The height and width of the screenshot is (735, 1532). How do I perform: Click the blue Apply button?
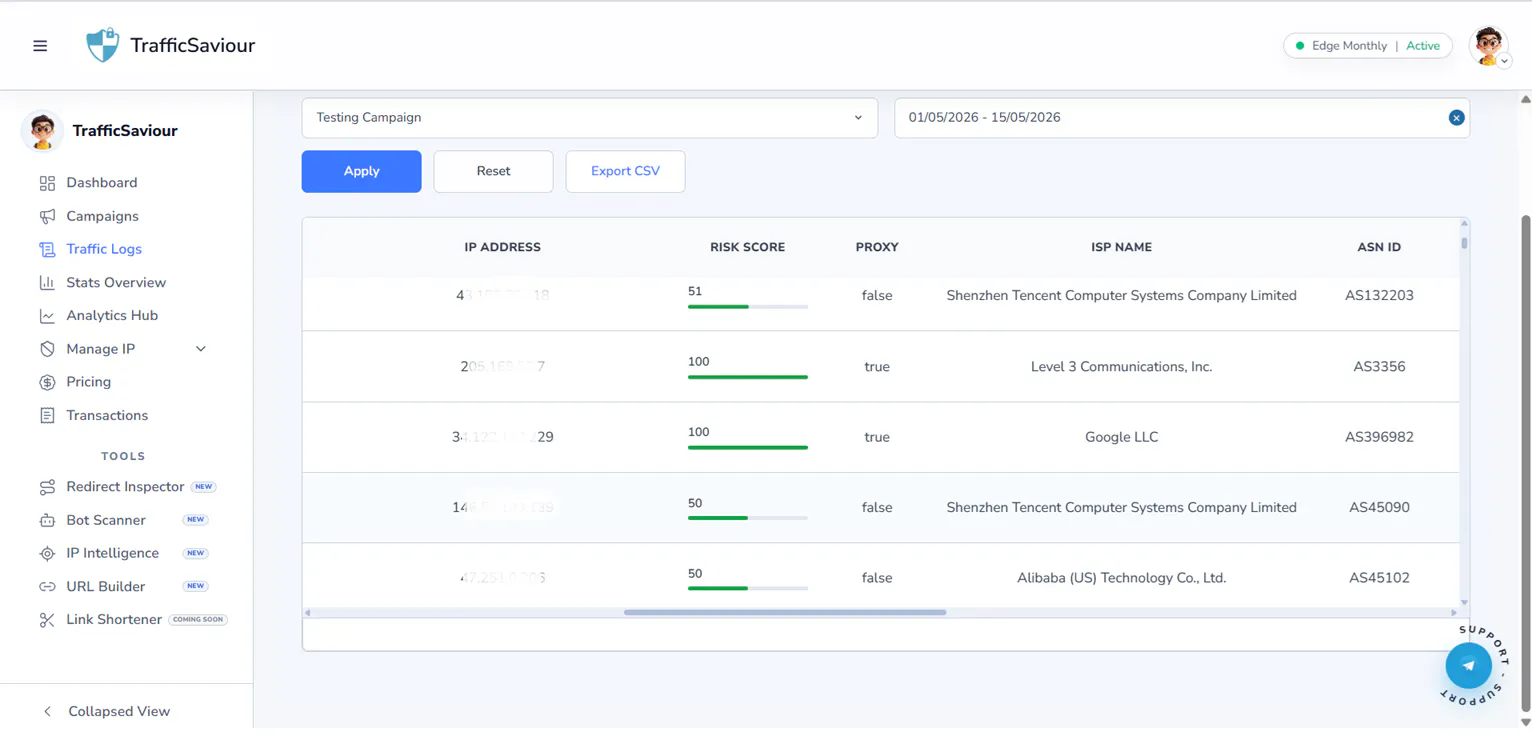point(361,171)
